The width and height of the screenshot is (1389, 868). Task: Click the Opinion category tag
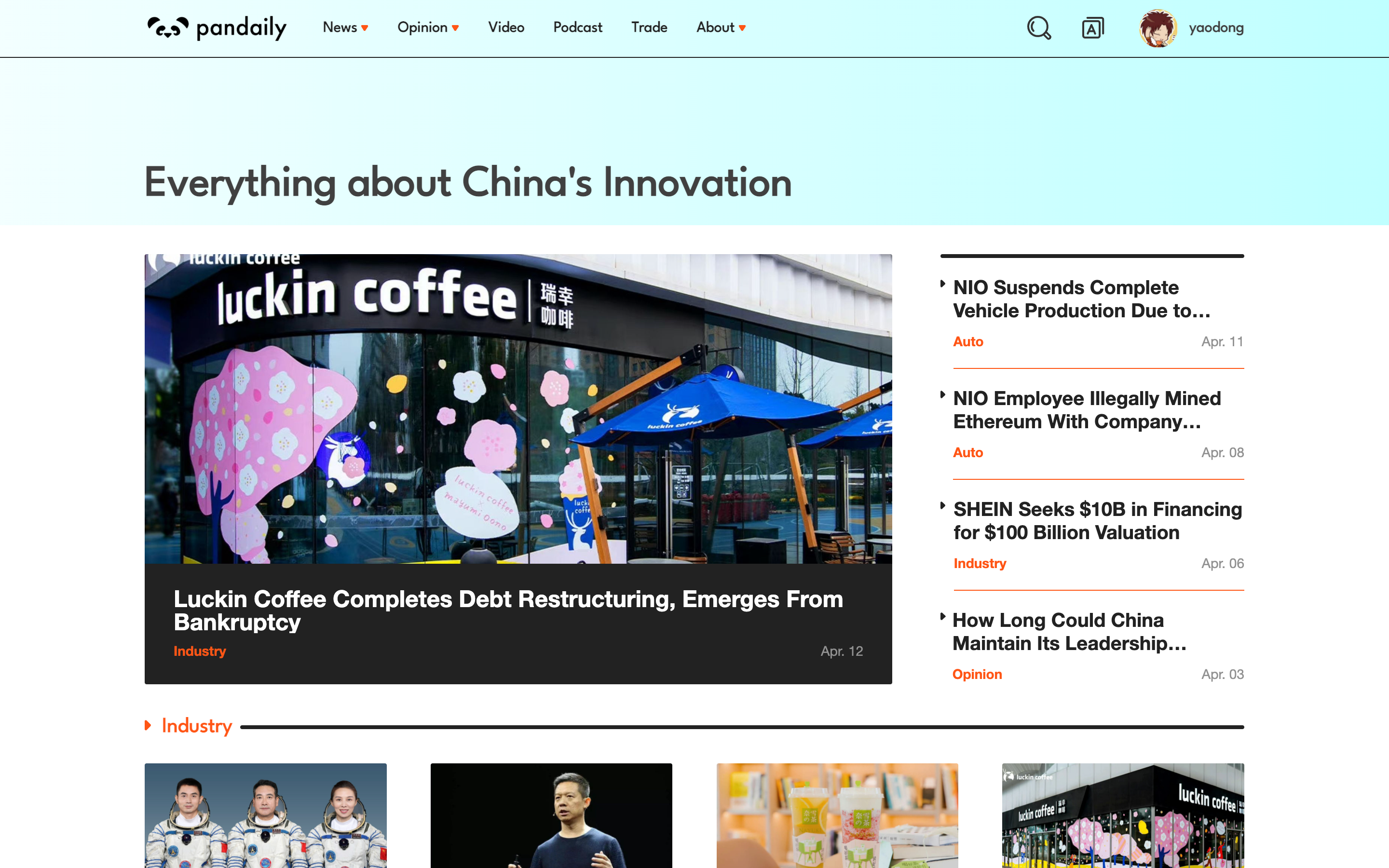[x=977, y=675]
